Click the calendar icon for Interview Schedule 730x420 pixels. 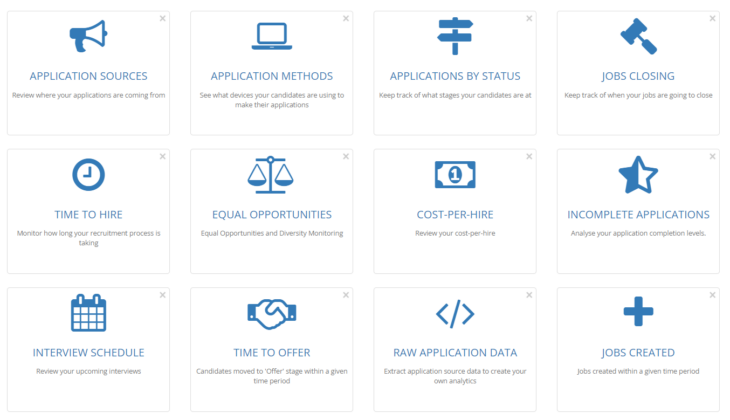point(88,313)
